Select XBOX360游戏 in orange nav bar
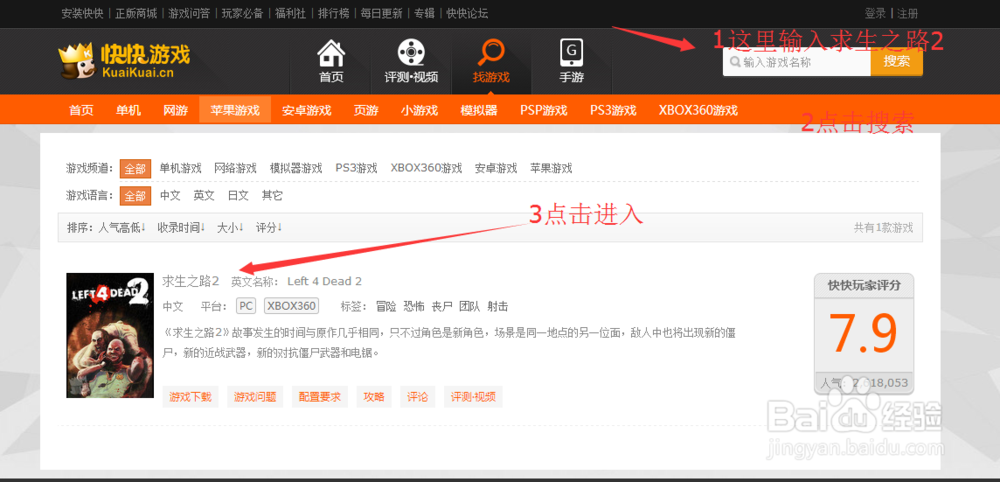 [698, 110]
